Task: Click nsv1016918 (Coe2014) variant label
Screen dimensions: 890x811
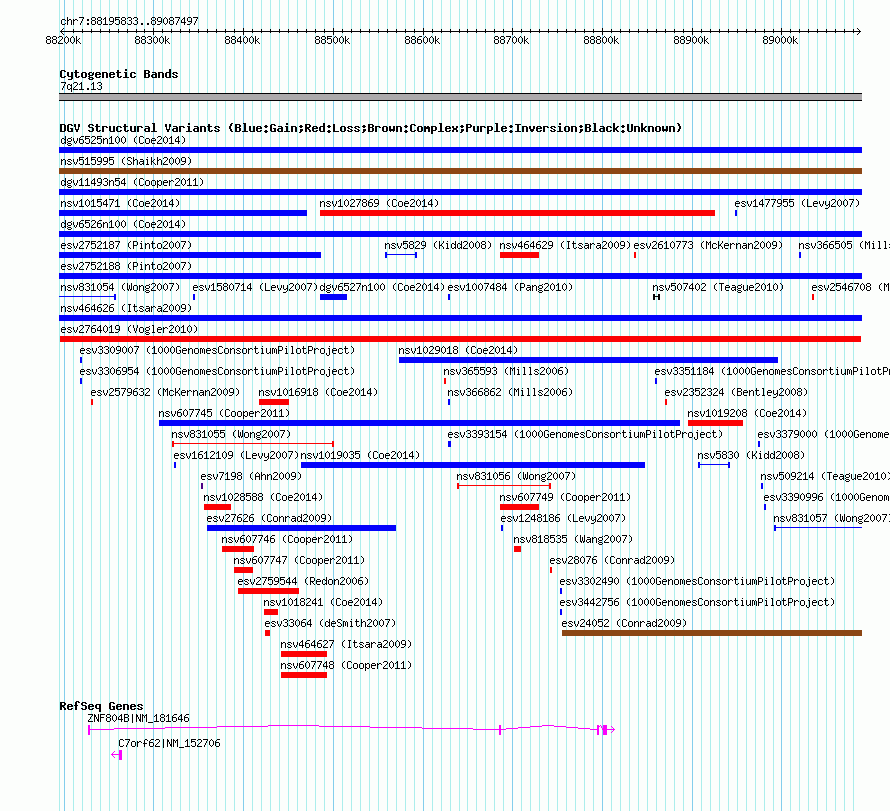Action: click(318, 392)
